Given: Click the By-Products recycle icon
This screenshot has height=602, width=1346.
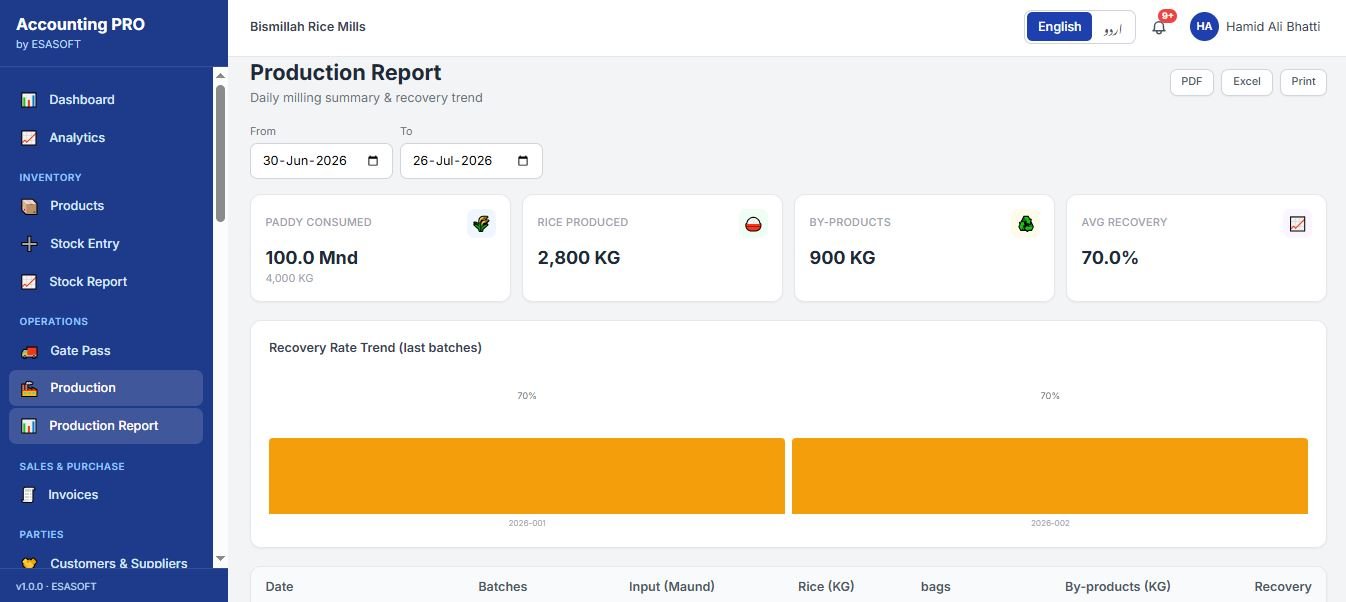Looking at the screenshot, I should (1025, 224).
